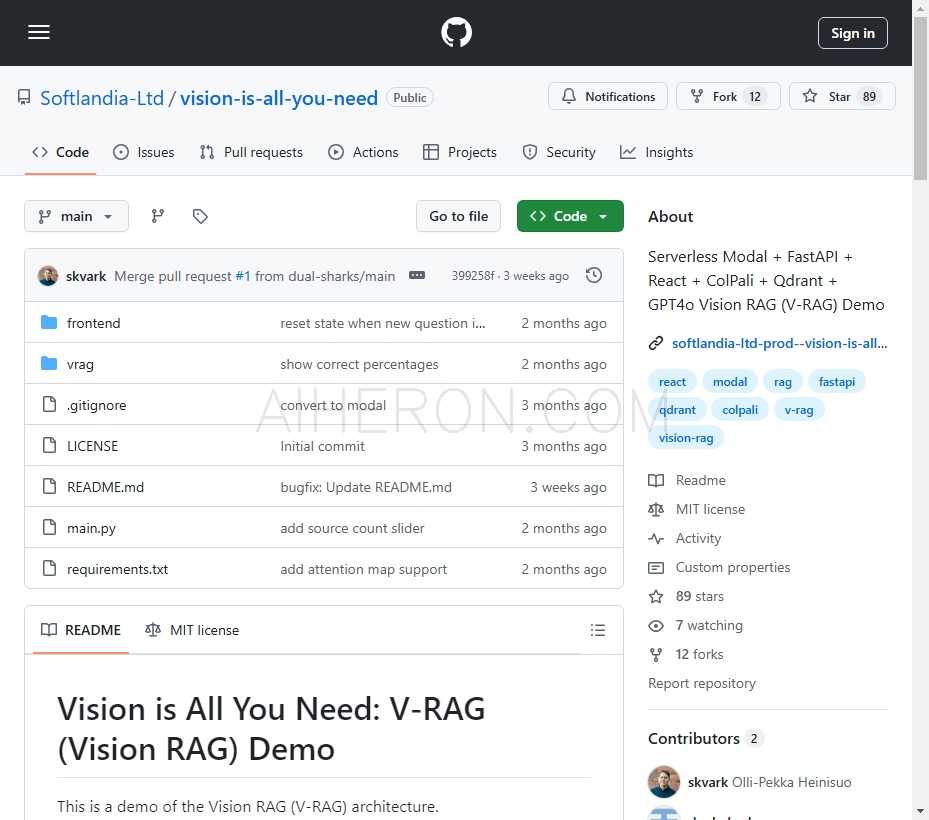Open the vision-is-all-you-need repository link
Viewport: 929px width, 820px height.
point(278,98)
